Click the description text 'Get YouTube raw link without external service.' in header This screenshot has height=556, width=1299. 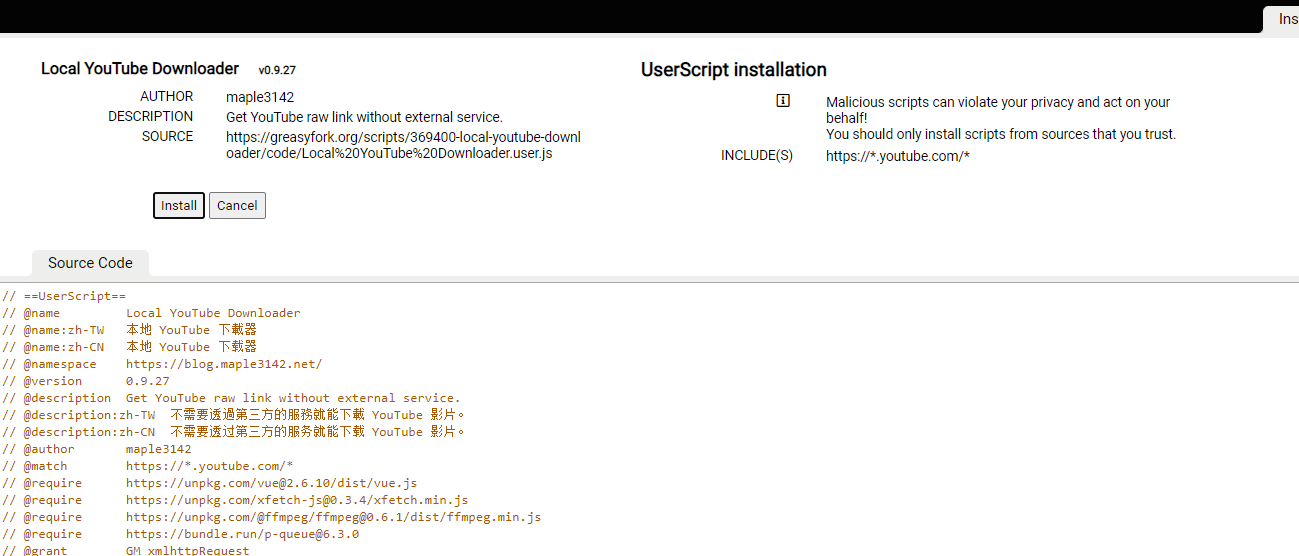click(x=364, y=117)
